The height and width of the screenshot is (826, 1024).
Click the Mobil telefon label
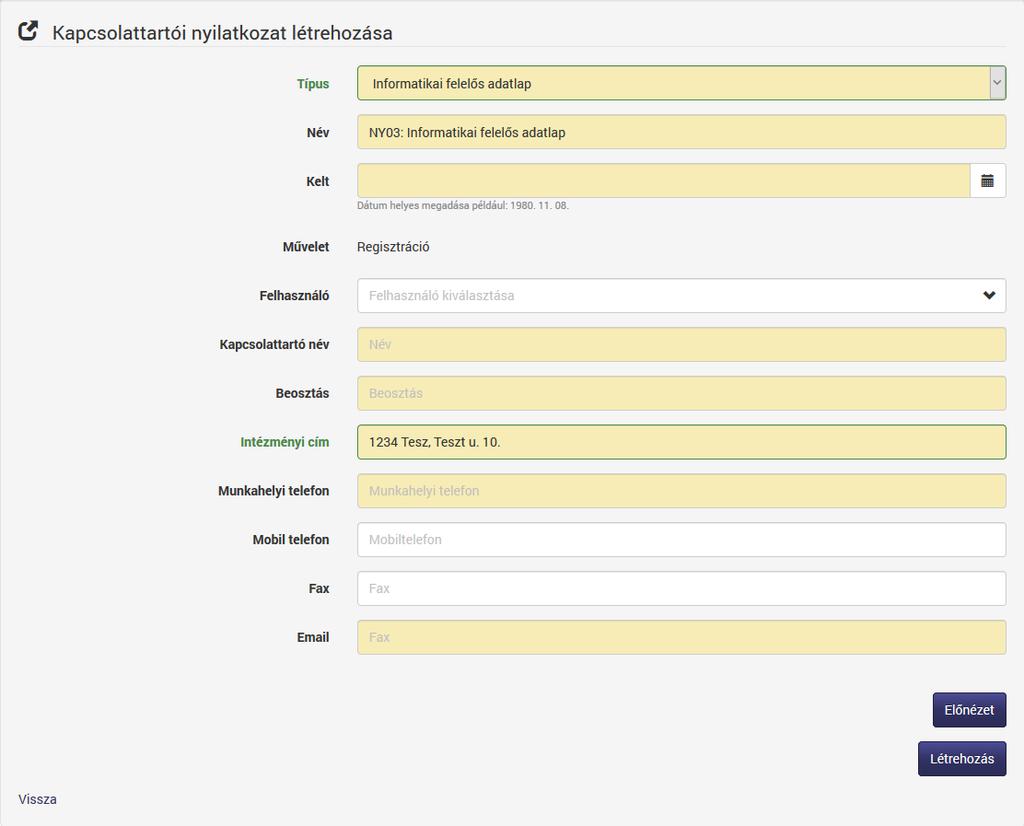tap(291, 539)
